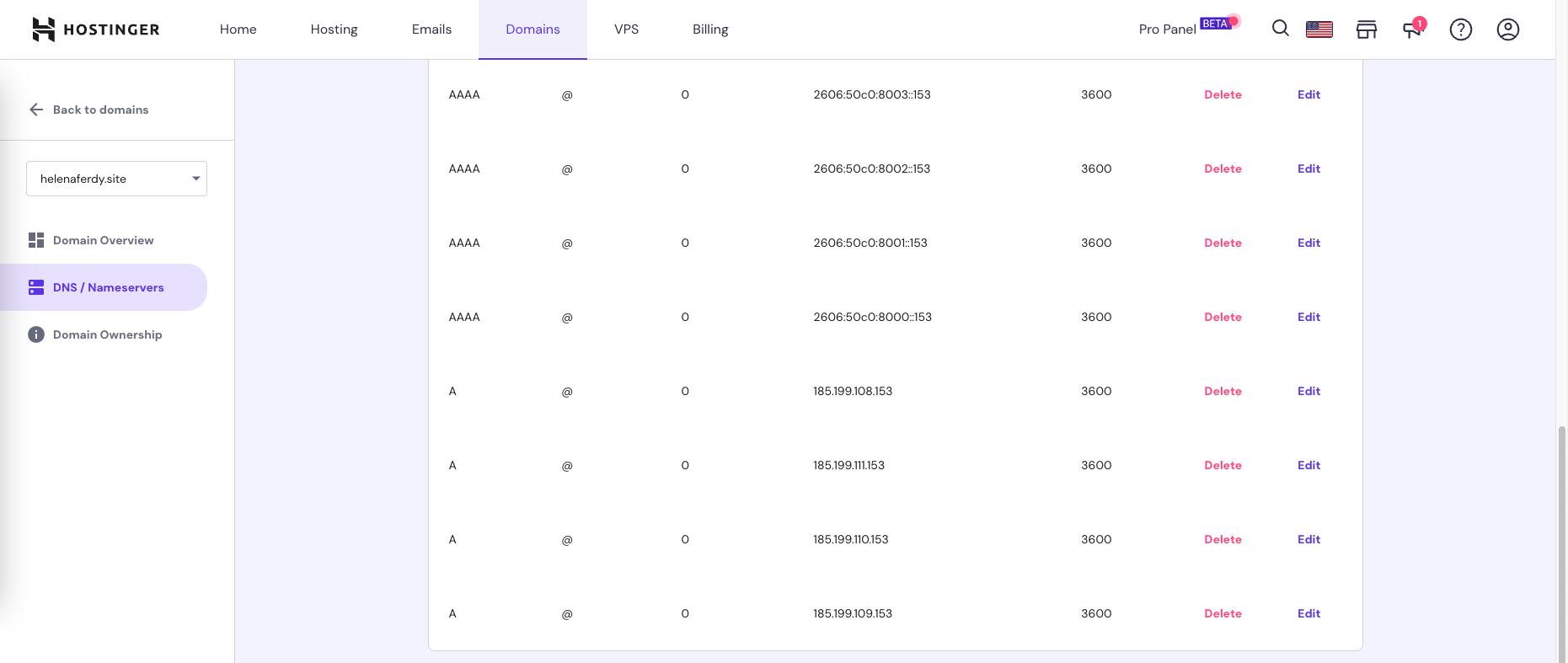This screenshot has width=1568, height=663.
Task: Delete the A record 185.199.108.153
Action: point(1223,391)
